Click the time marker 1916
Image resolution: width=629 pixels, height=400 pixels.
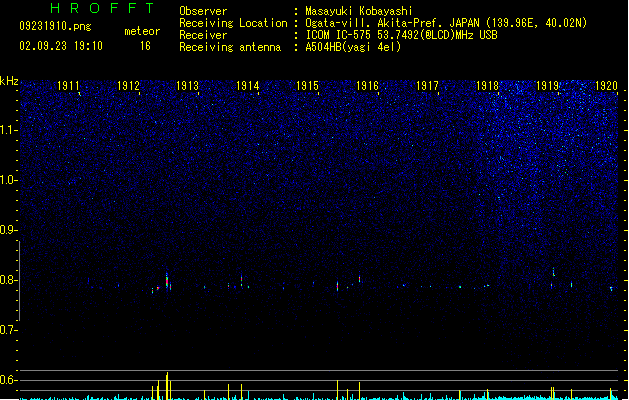(367, 86)
